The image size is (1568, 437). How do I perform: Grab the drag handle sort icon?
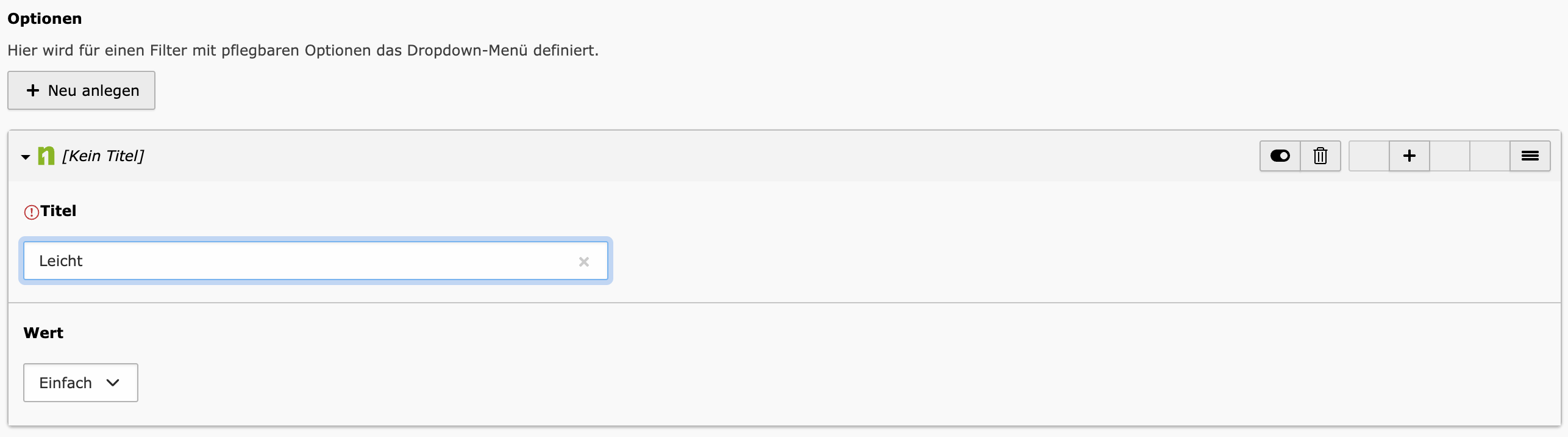tap(1530, 156)
